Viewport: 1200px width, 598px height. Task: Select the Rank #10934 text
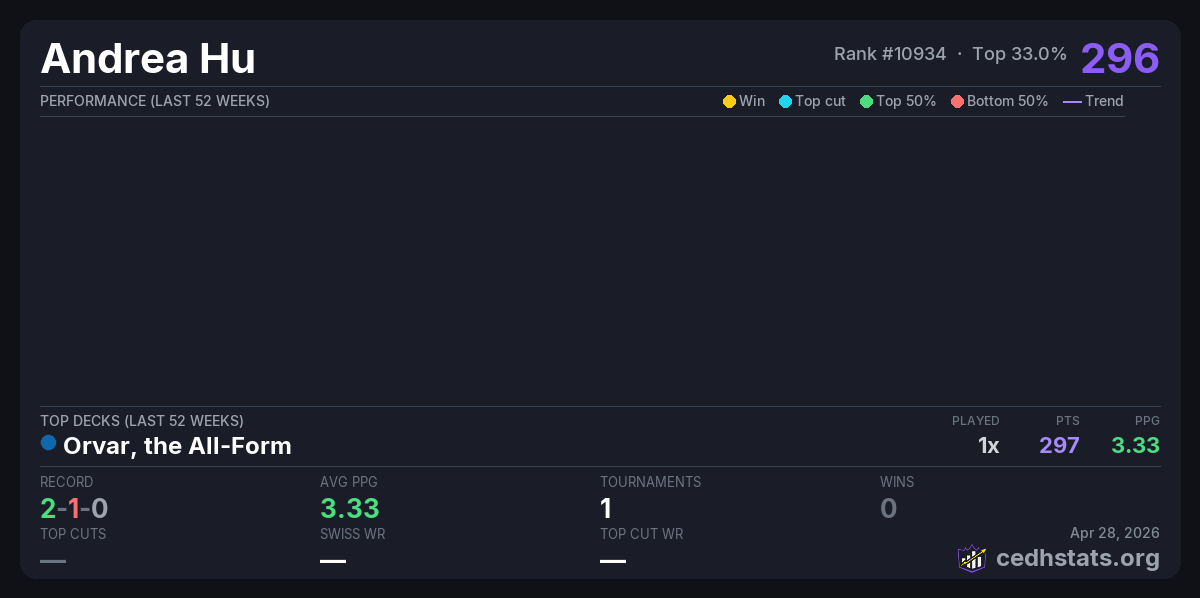(889, 54)
